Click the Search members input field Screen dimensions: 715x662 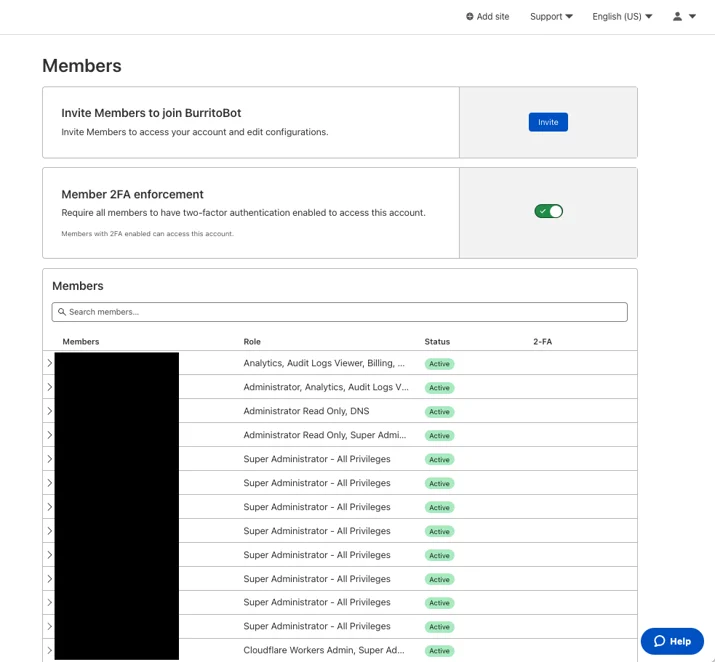point(340,312)
